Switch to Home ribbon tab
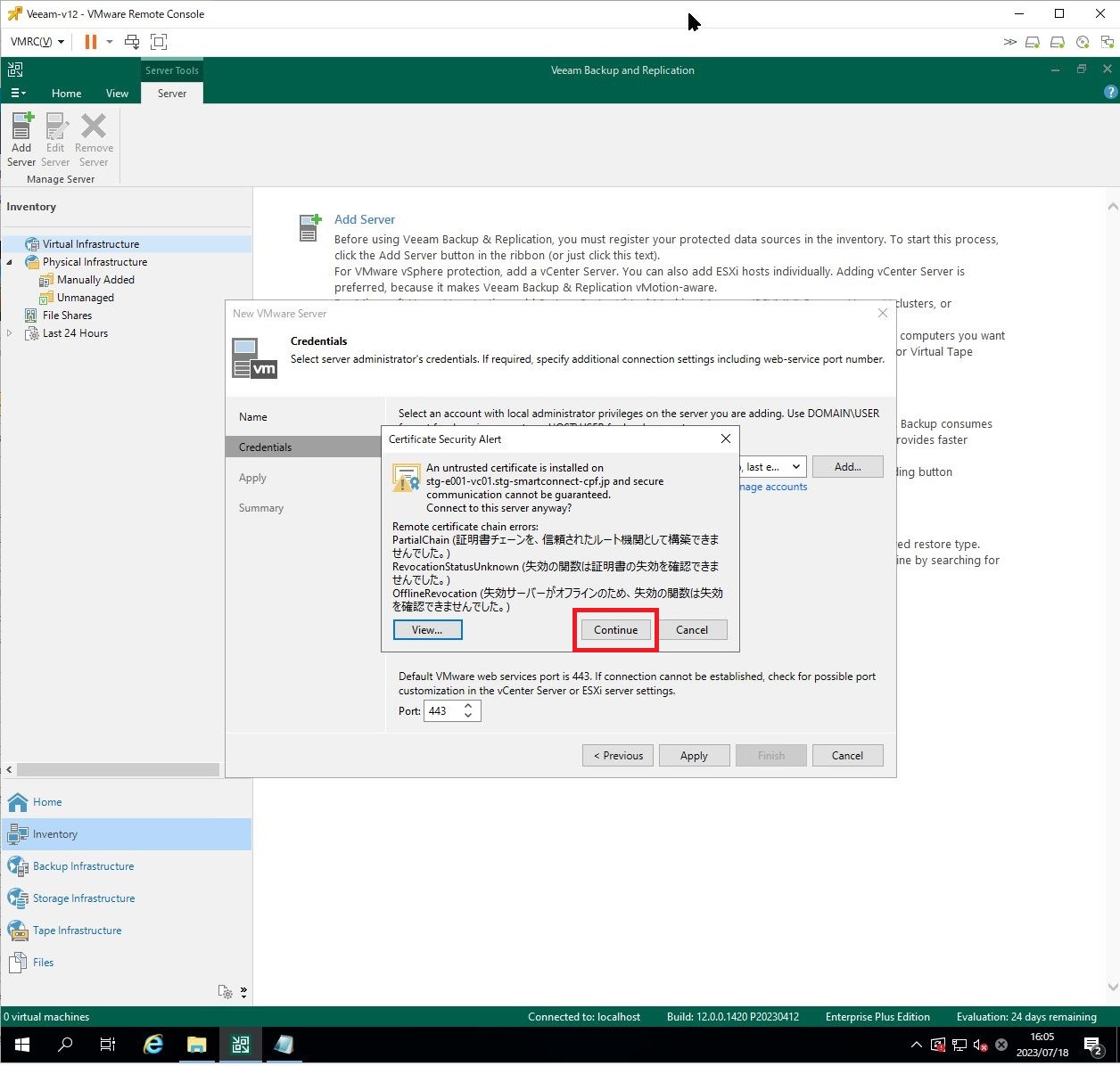 tap(66, 93)
